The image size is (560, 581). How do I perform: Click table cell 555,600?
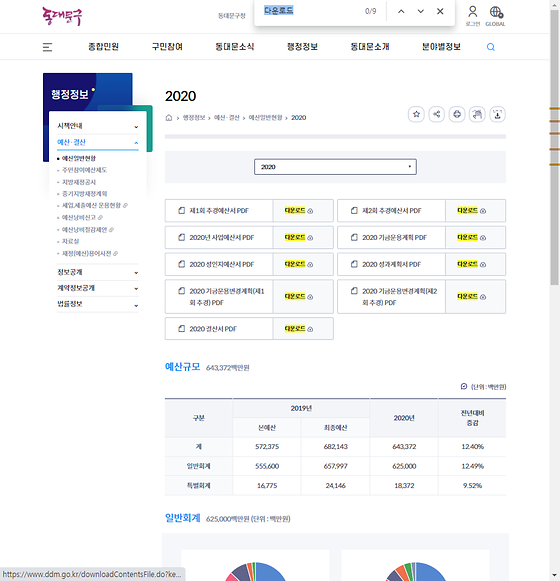click(267, 466)
